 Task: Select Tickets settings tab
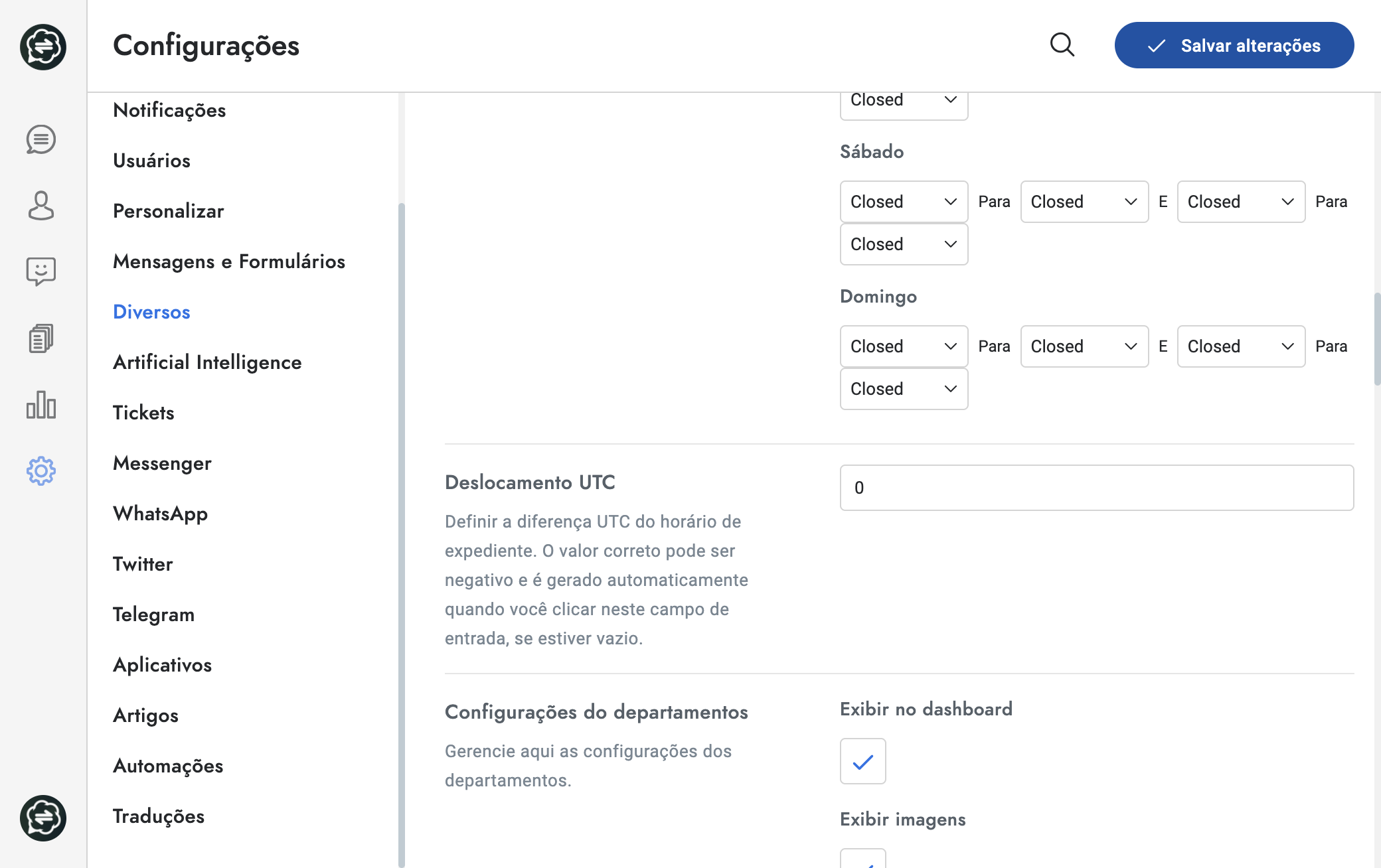(x=143, y=413)
